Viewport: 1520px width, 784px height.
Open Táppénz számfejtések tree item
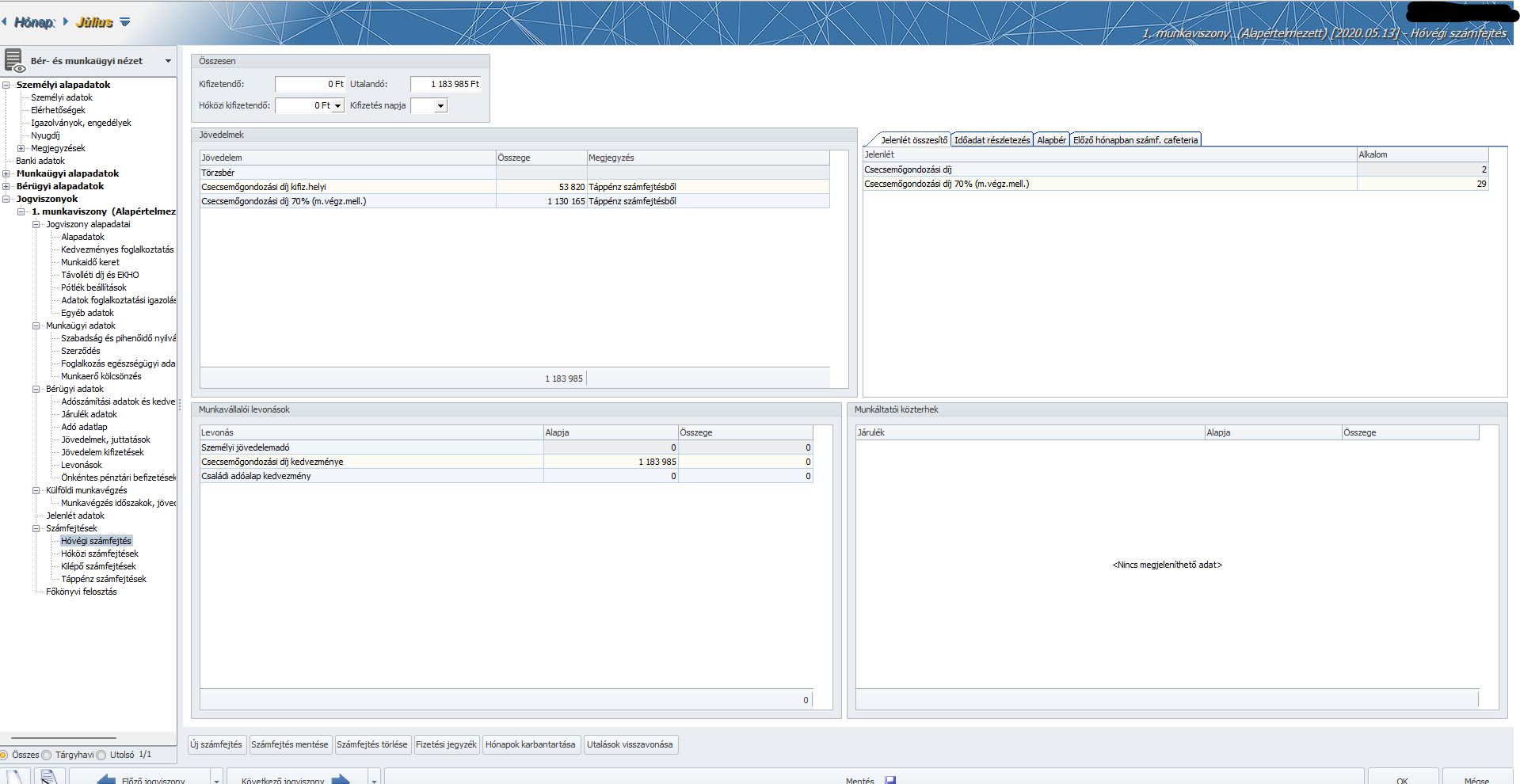pos(104,579)
